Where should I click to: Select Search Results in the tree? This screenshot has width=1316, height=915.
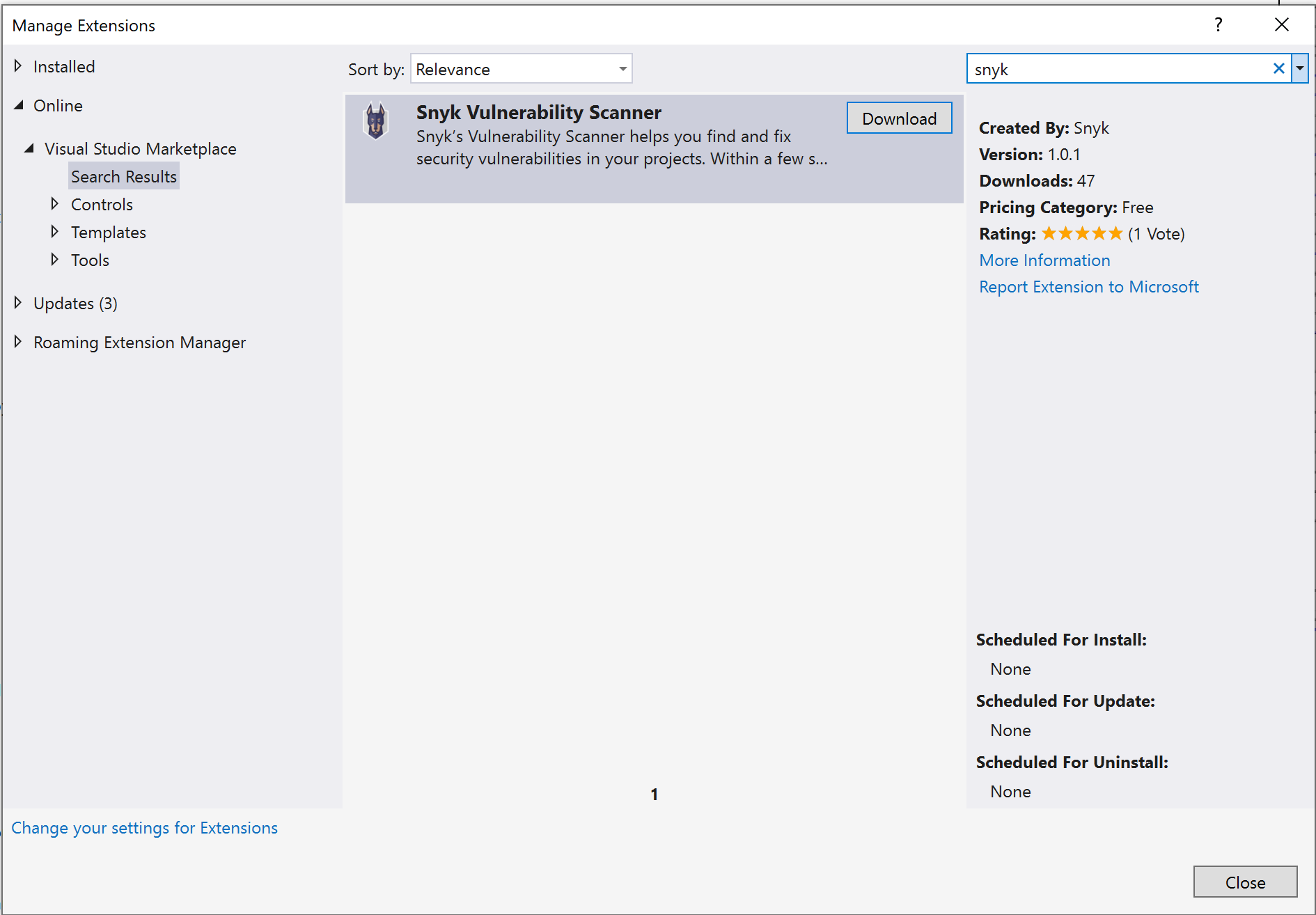[x=124, y=177]
